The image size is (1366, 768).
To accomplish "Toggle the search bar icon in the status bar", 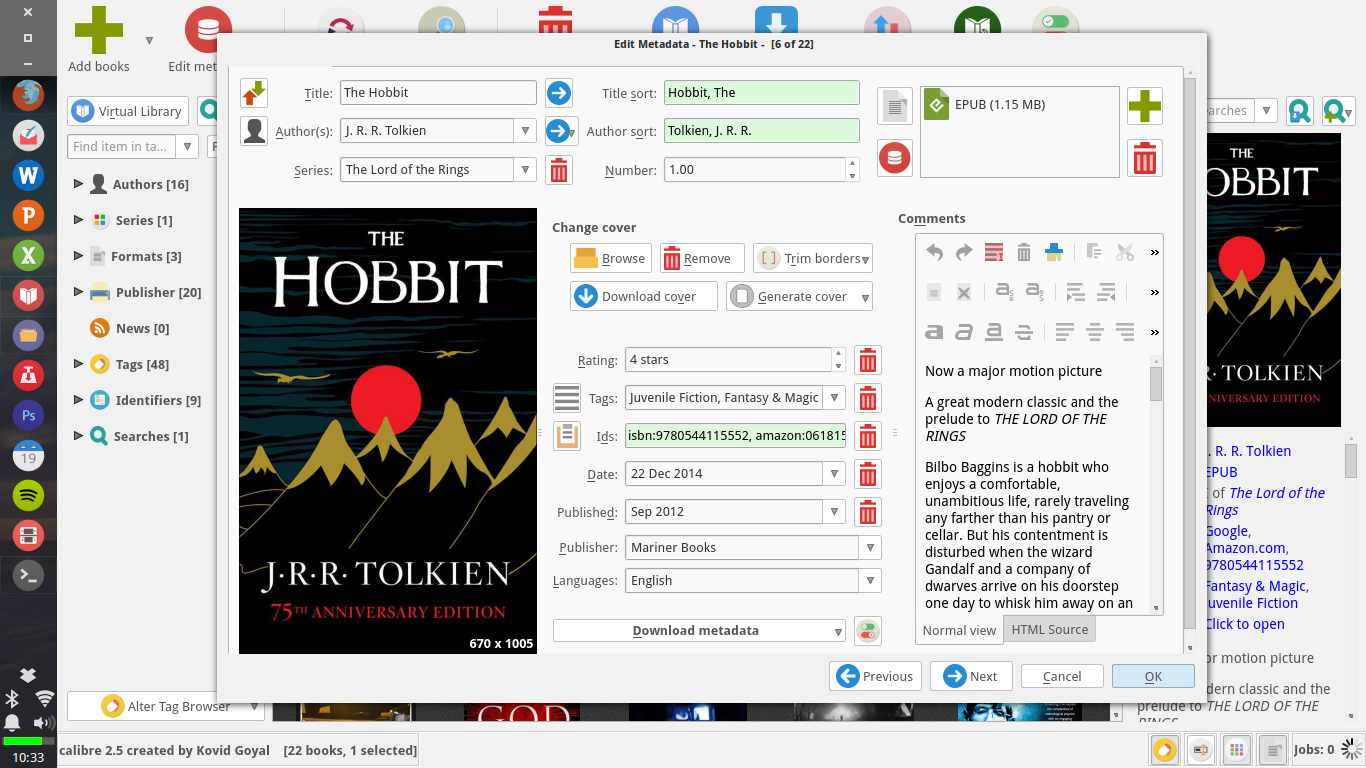I will pyautogui.click(x=1201, y=749).
